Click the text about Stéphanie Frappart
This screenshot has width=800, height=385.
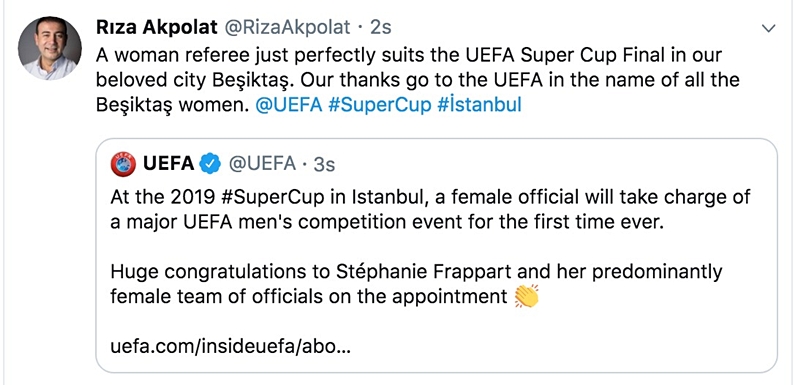click(416, 284)
